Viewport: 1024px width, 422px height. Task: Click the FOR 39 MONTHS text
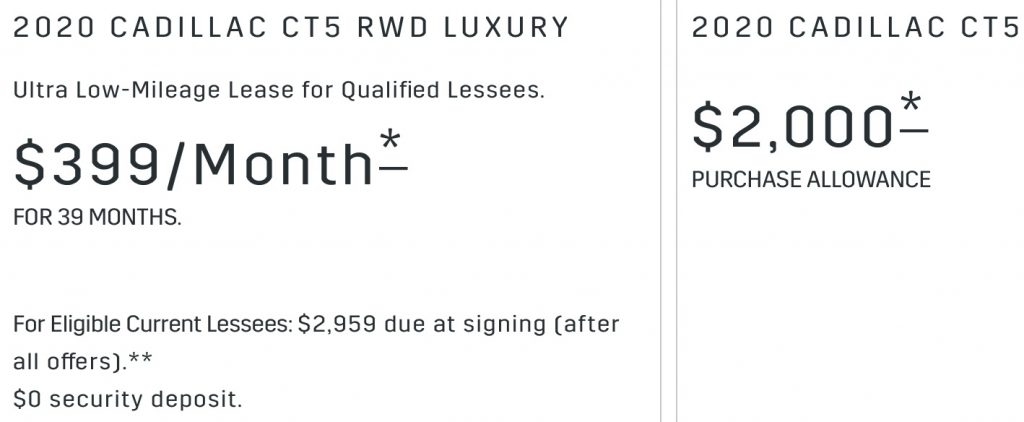point(97,218)
